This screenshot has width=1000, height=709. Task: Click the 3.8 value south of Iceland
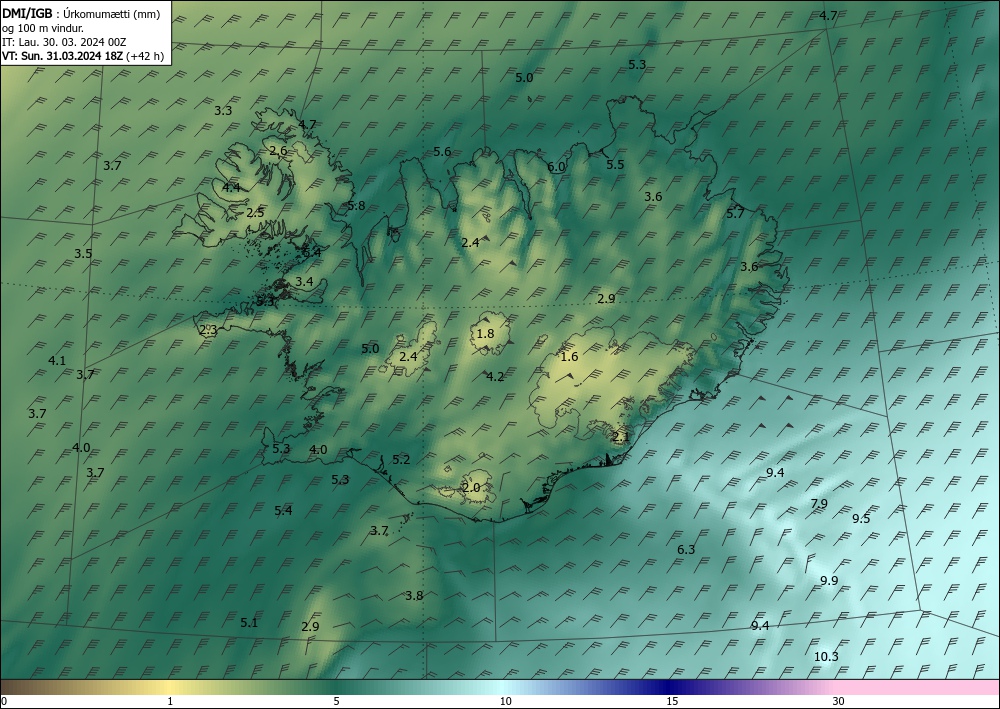pyautogui.click(x=414, y=596)
